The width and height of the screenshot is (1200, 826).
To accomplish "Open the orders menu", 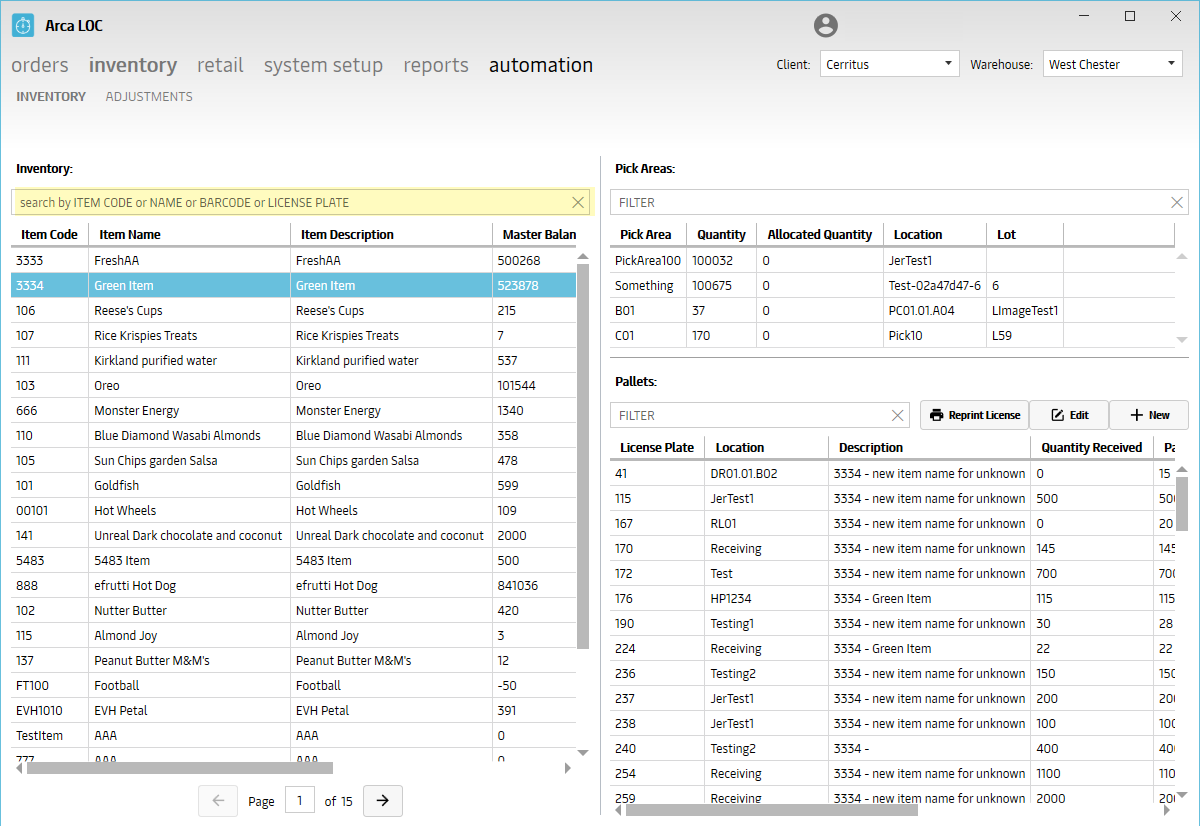I will (x=40, y=65).
